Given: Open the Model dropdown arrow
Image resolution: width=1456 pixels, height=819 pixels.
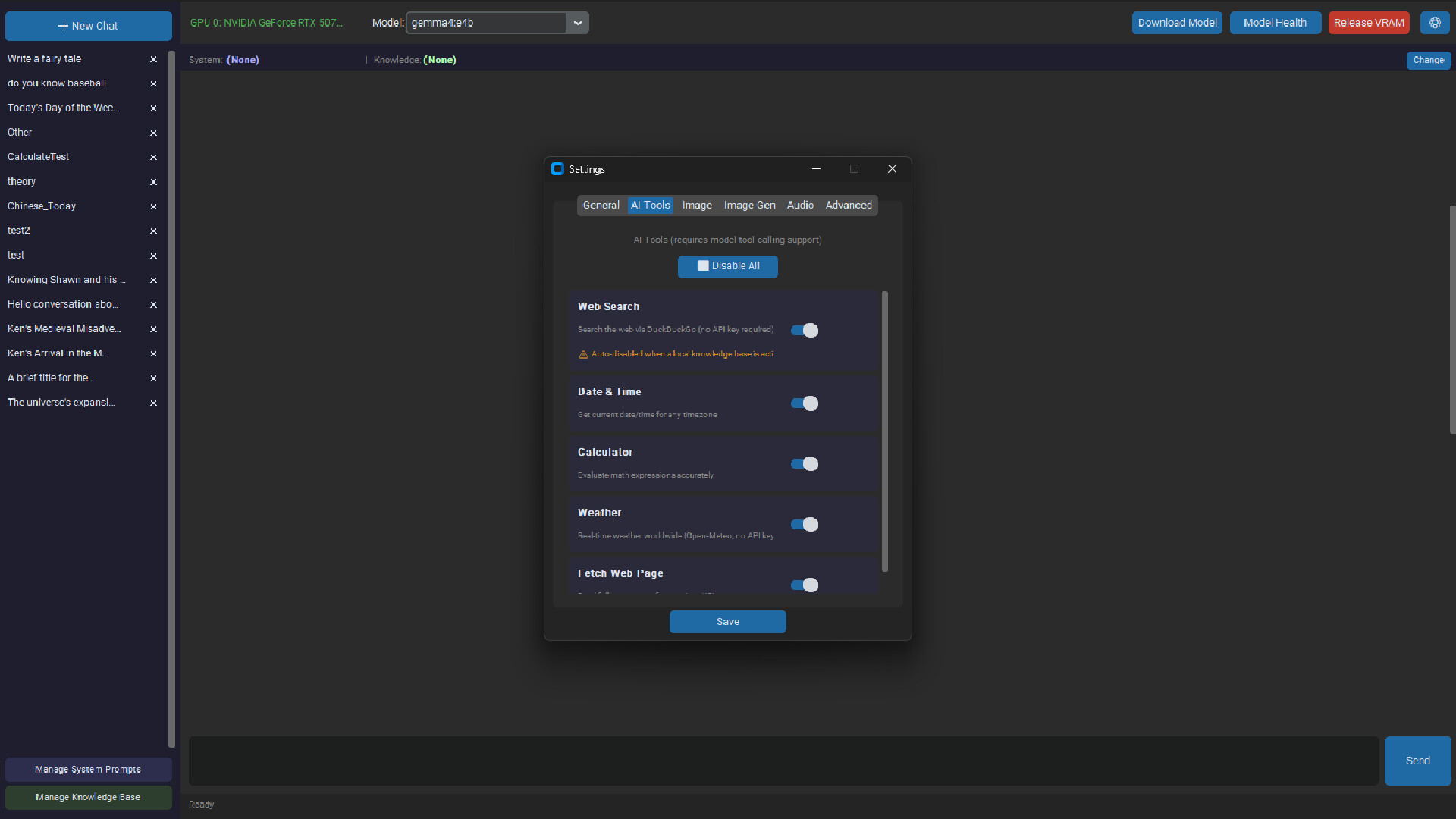Looking at the screenshot, I should (578, 23).
